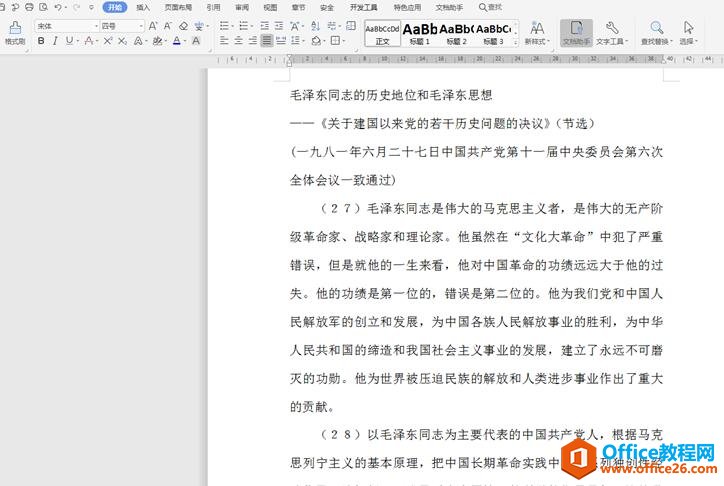Redo the last undone action
The image size is (724, 486).
coord(77,7)
